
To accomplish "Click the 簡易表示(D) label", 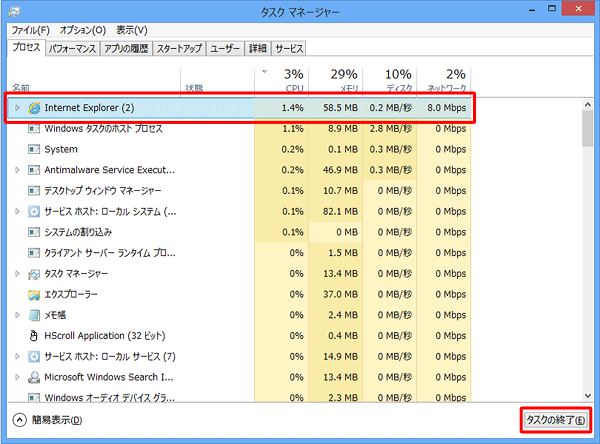I will pyautogui.click(x=57, y=420).
